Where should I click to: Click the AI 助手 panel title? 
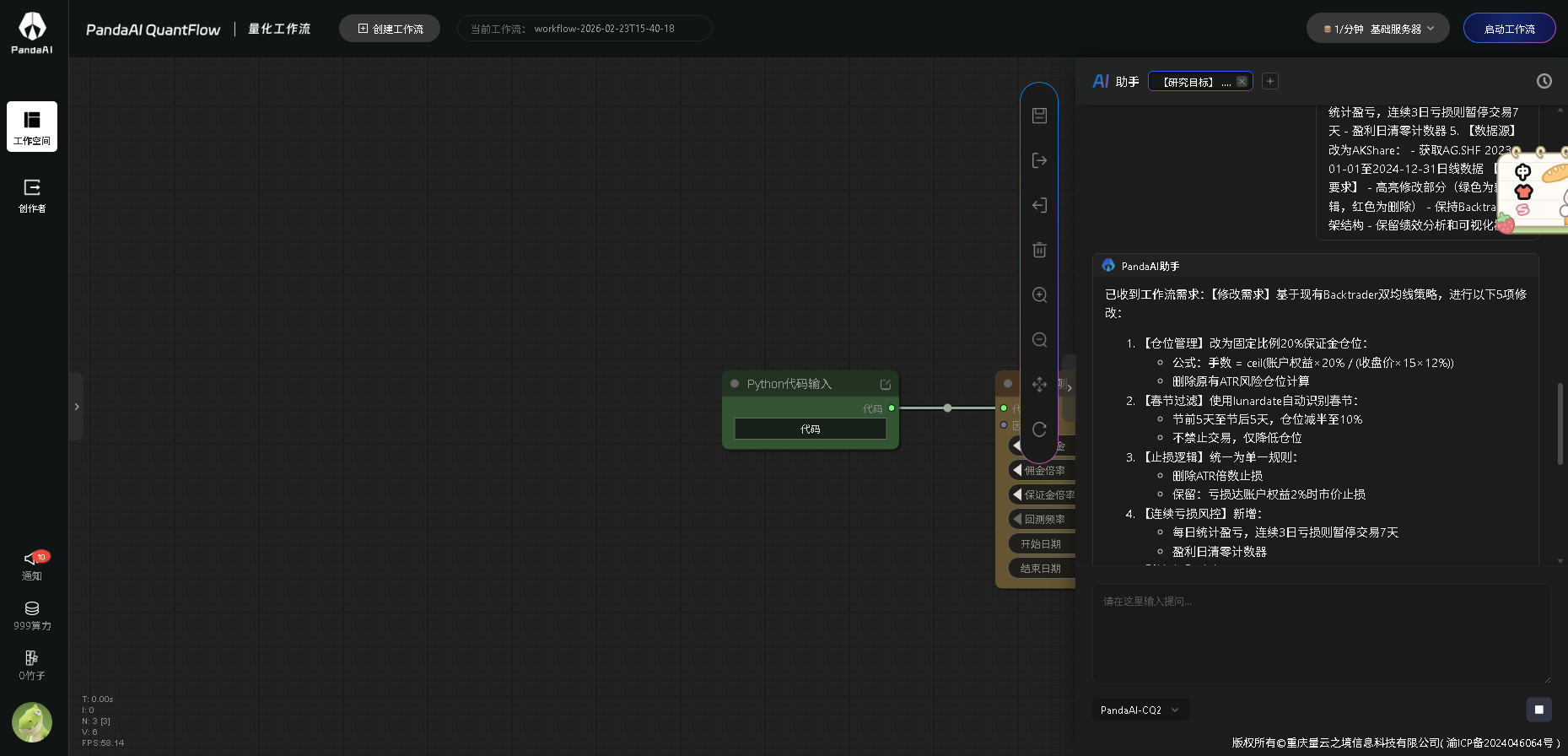tap(1116, 81)
